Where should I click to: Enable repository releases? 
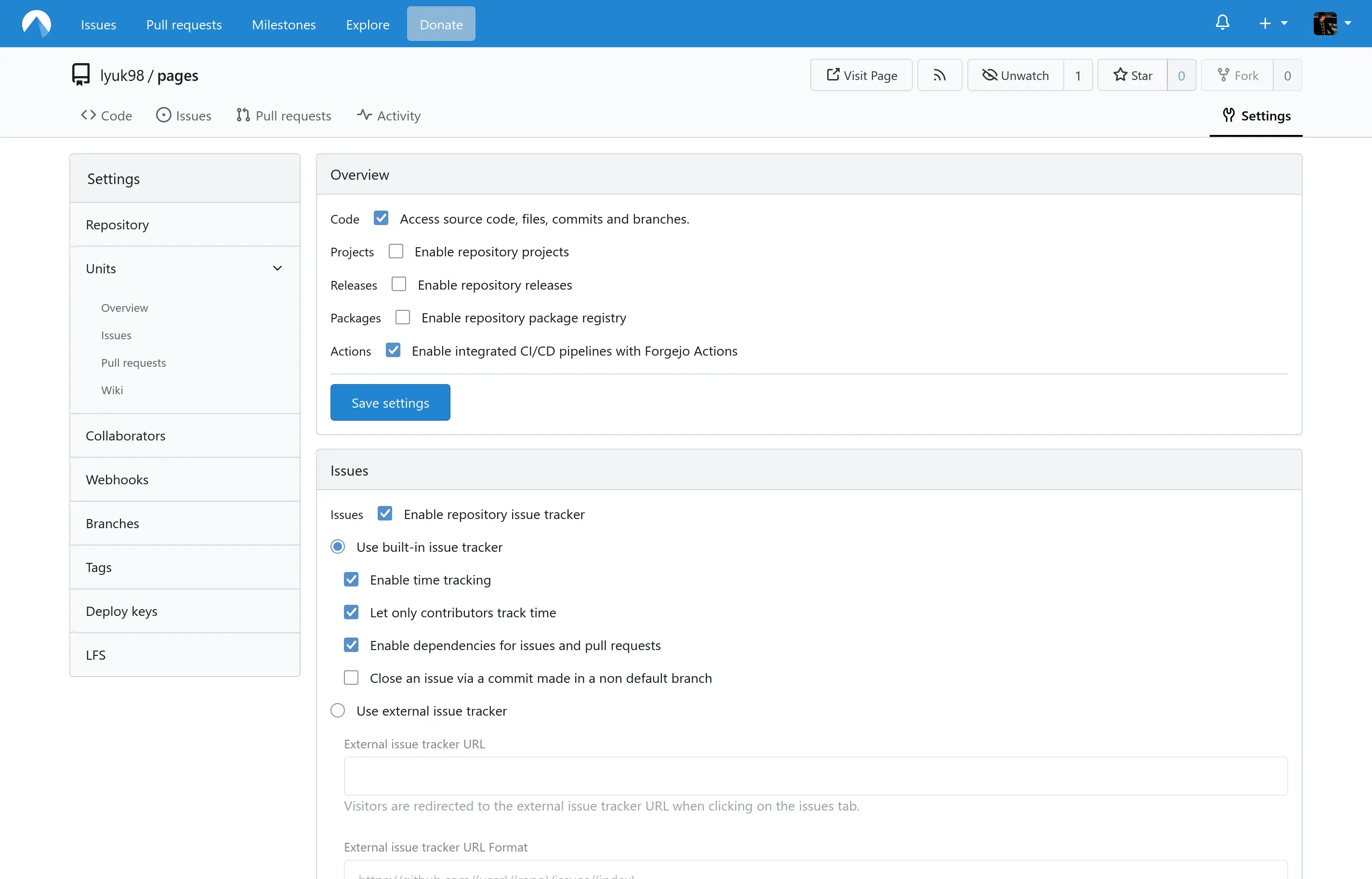[399, 284]
